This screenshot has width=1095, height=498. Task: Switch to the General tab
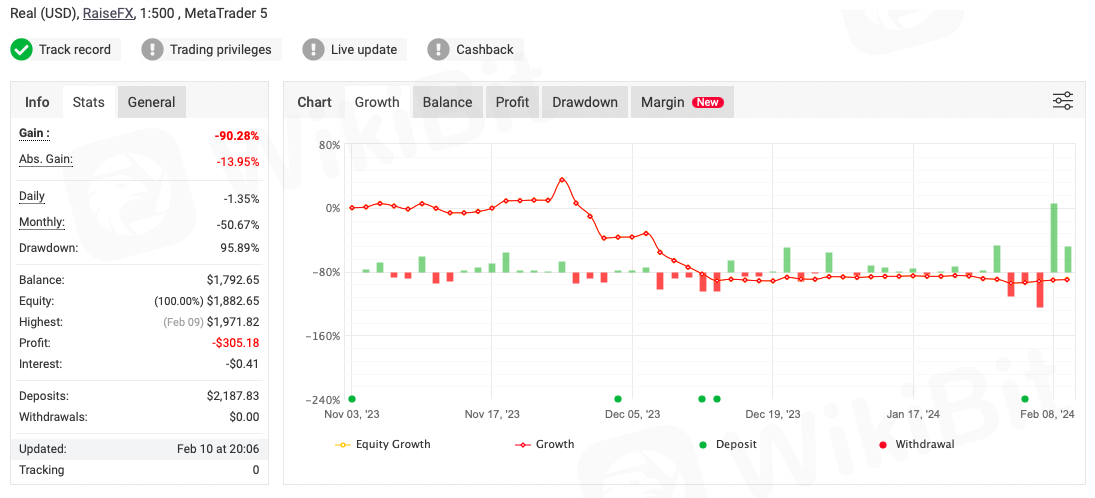coord(151,102)
